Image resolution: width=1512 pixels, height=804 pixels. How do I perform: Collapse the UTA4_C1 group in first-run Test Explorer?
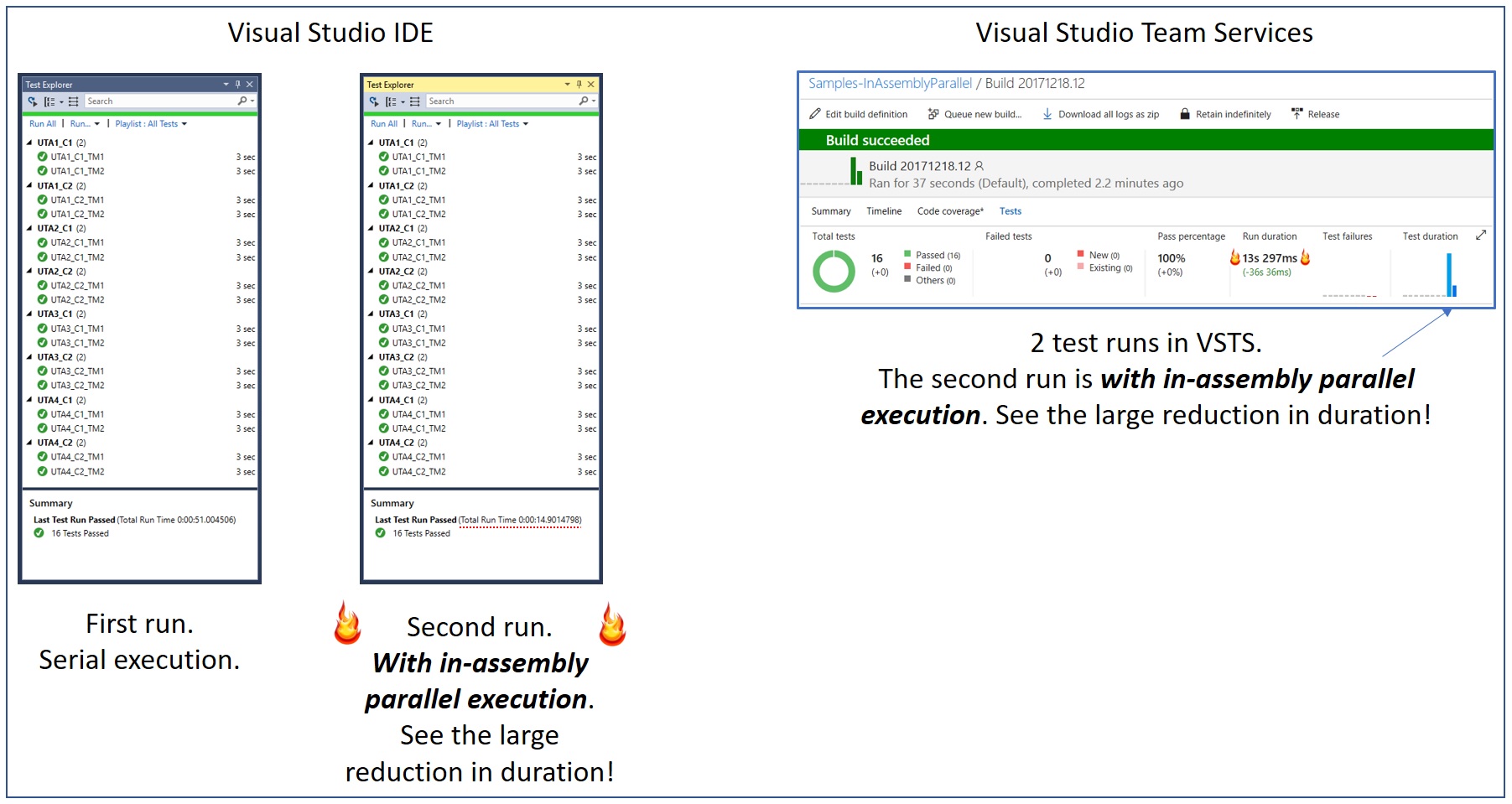(30, 401)
